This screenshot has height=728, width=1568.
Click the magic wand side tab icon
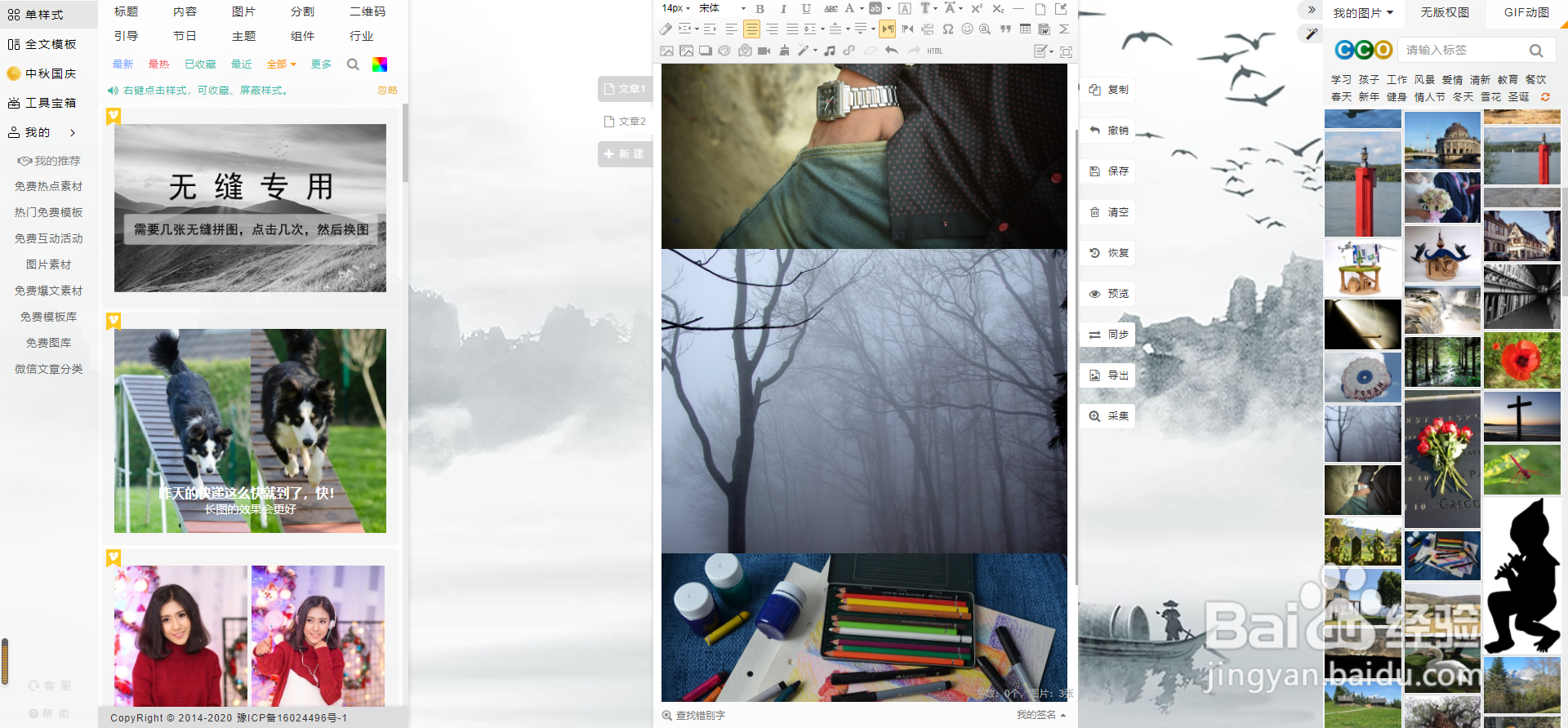[1311, 33]
